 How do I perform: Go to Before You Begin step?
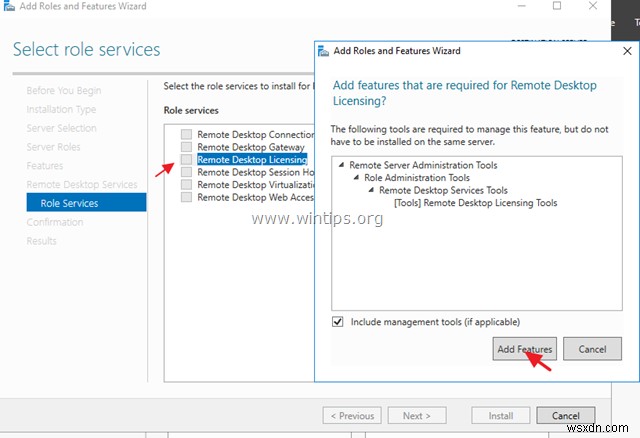tap(64, 91)
